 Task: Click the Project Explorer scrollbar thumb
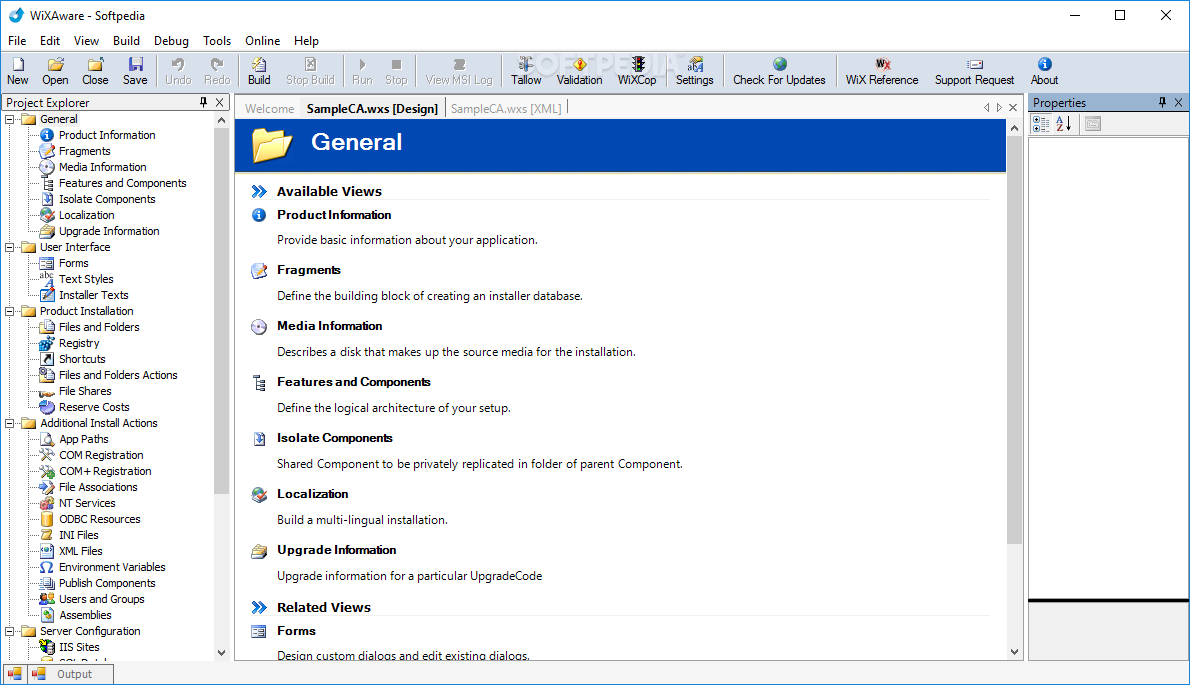point(222,311)
